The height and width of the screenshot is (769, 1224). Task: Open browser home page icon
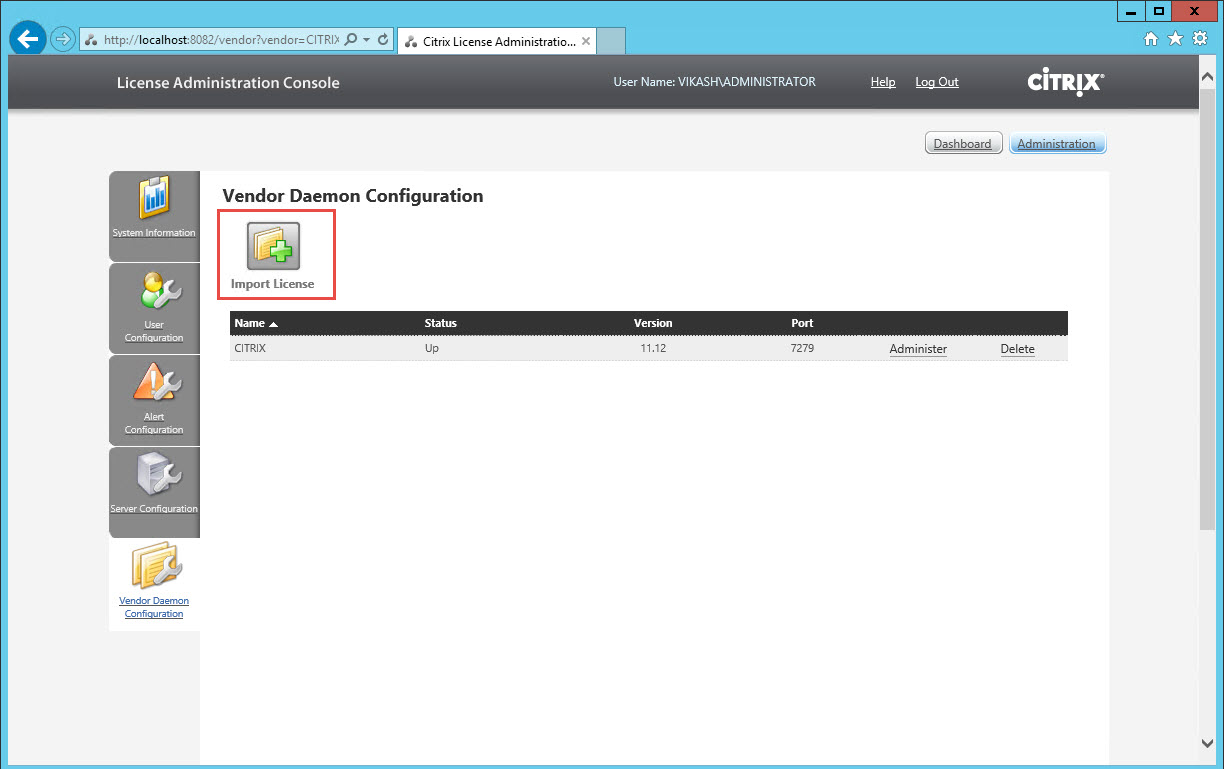click(1152, 39)
